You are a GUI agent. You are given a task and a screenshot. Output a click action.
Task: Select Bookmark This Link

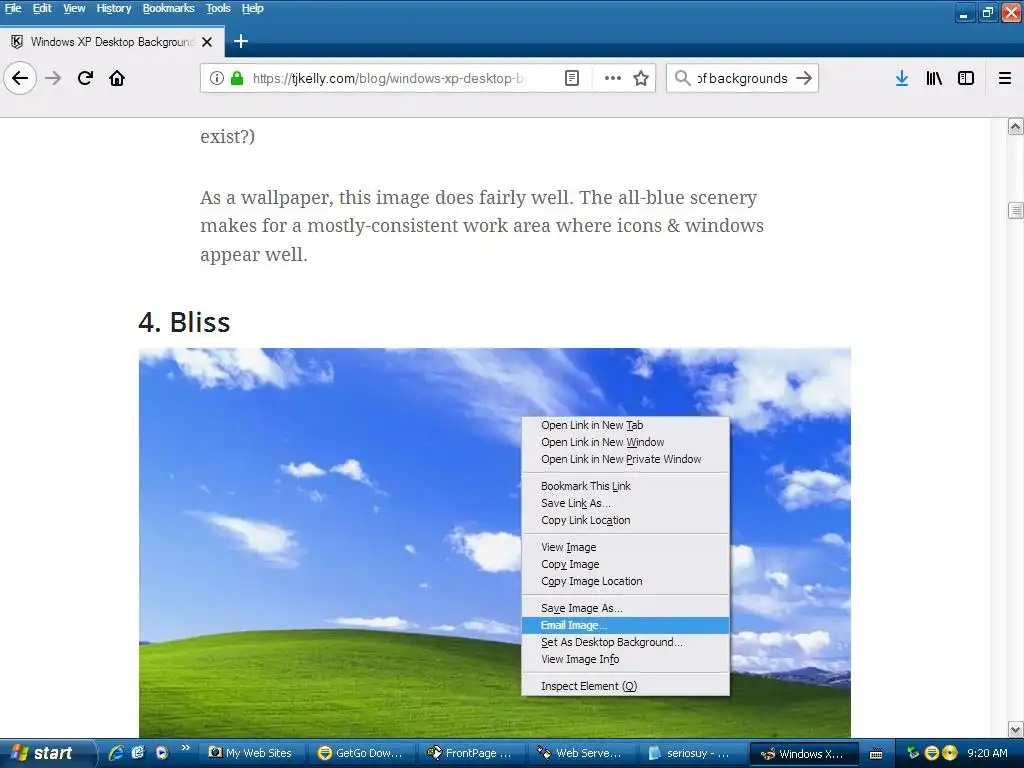pos(626,486)
